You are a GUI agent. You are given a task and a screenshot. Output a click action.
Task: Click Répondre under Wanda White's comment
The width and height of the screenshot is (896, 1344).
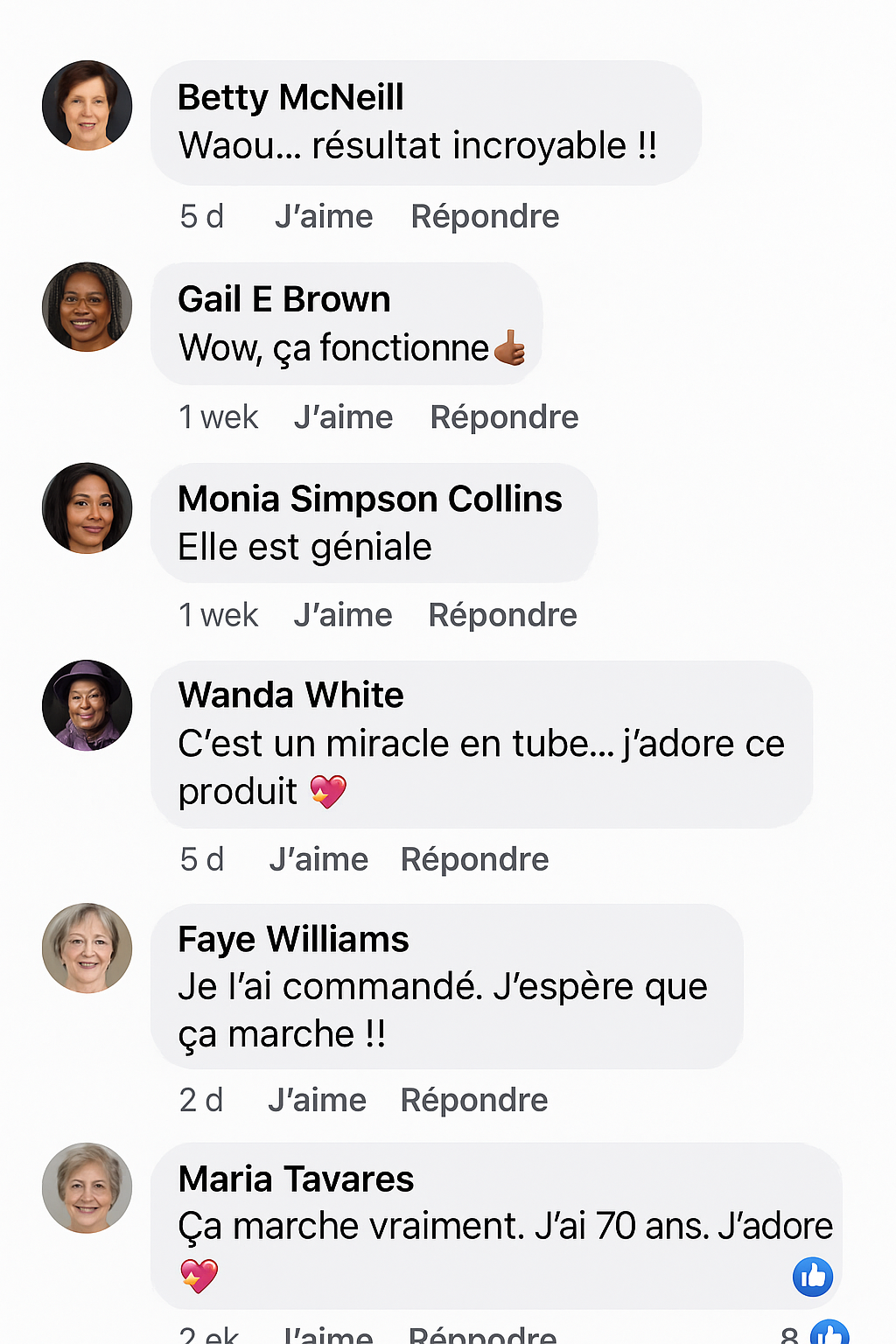coord(474,859)
